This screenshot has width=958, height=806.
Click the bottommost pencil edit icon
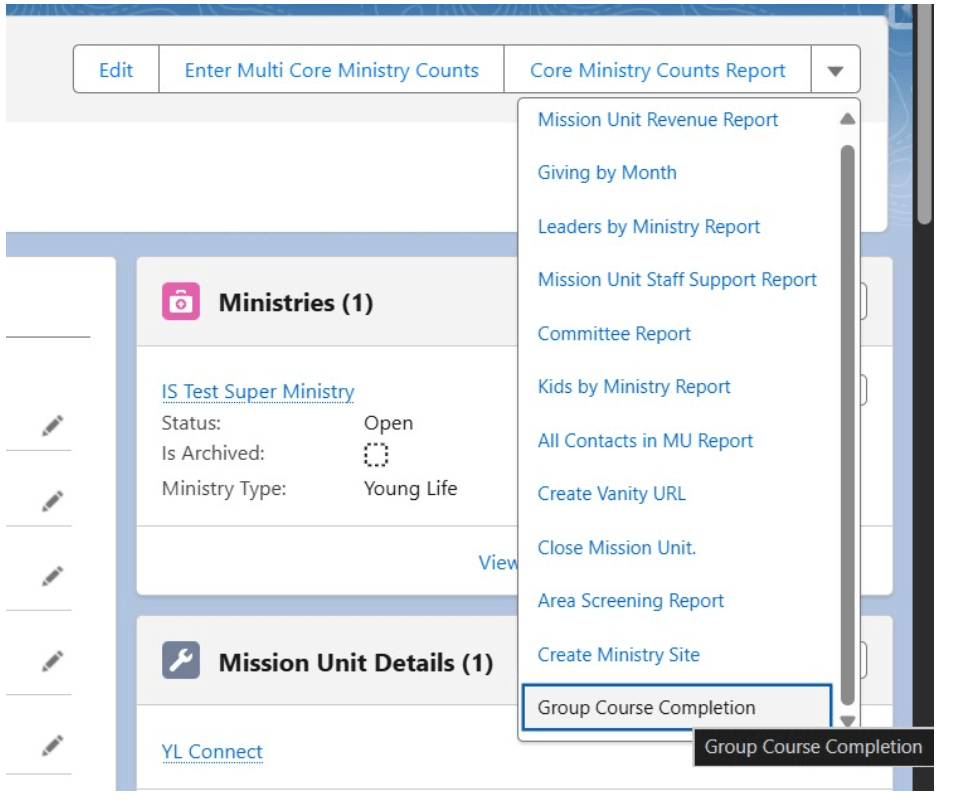[x=53, y=745]
